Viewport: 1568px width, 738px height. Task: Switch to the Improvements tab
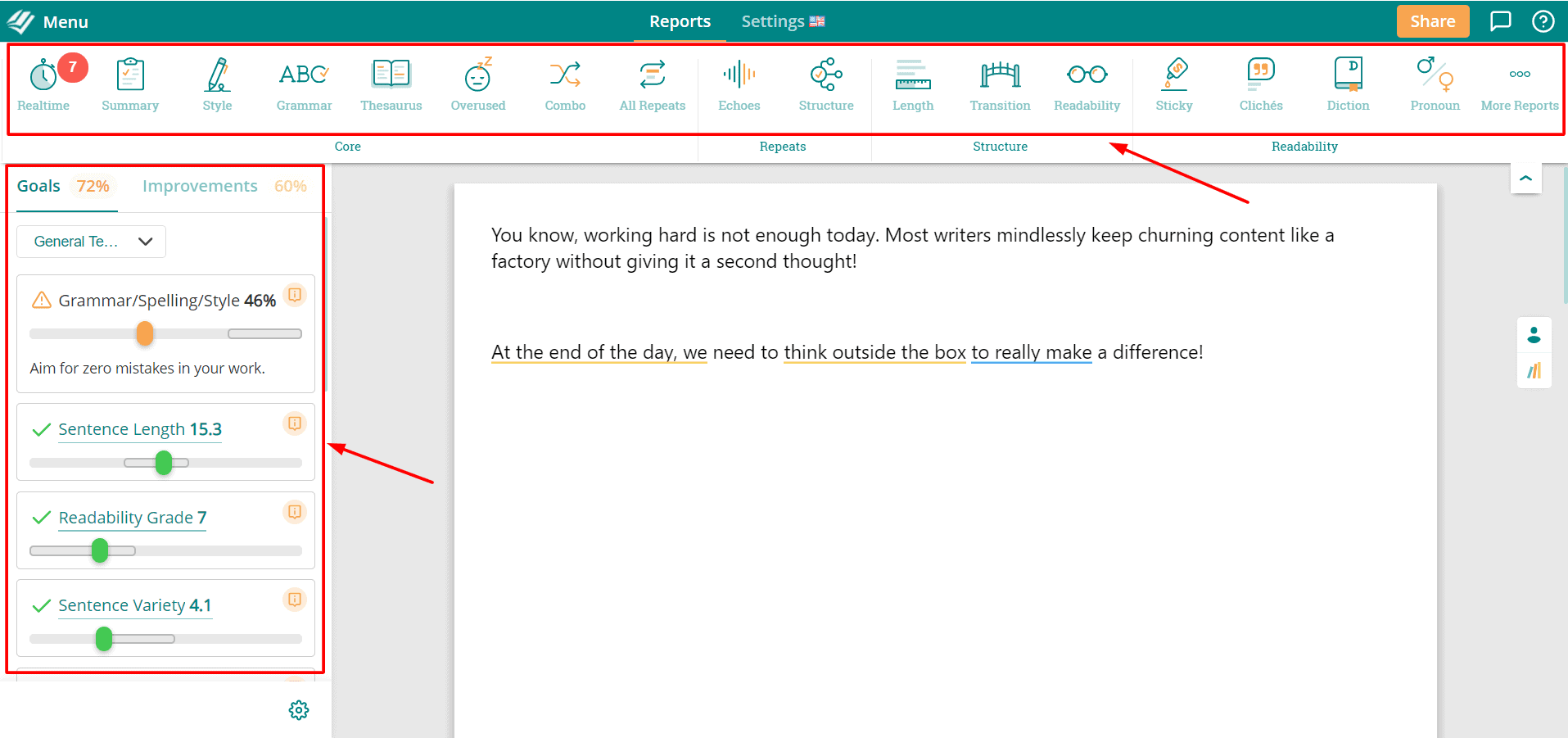[200, 186]
